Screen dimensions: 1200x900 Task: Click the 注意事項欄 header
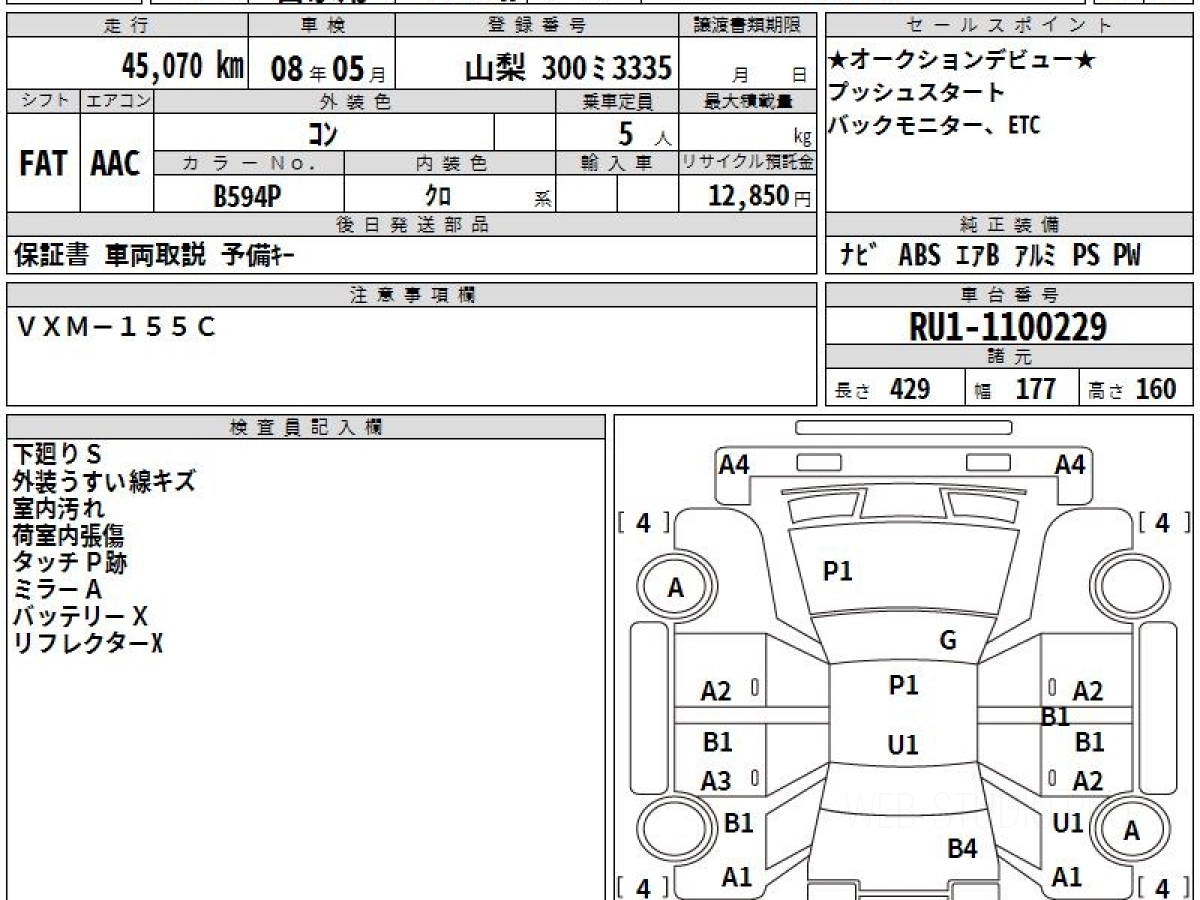(x=412, y=295)
